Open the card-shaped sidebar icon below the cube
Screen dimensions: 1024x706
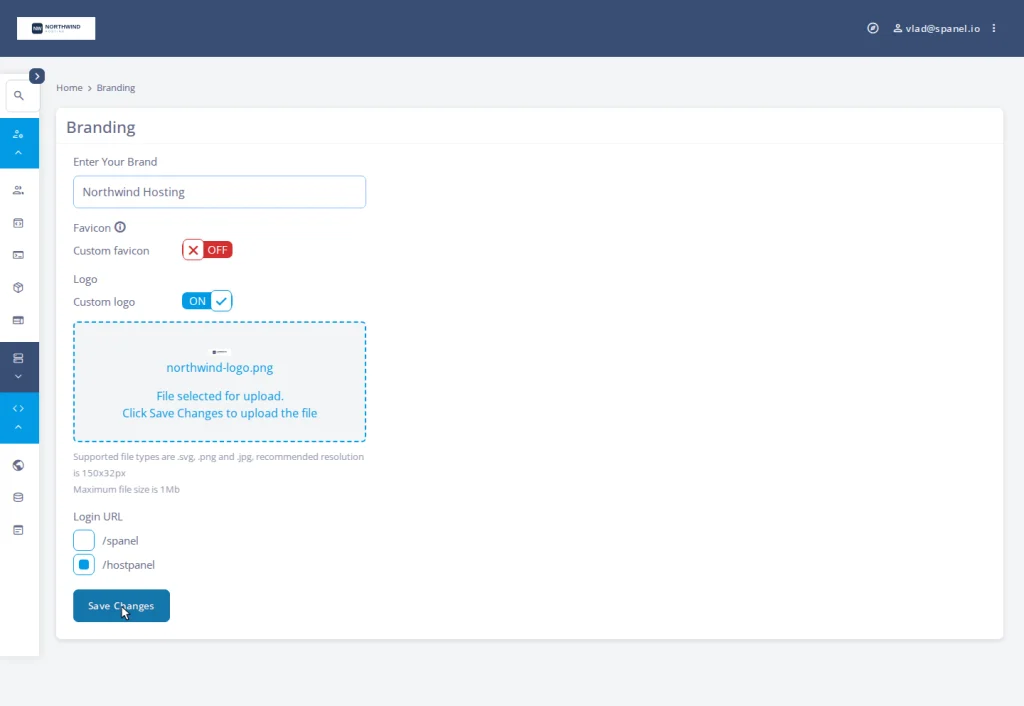18,320
